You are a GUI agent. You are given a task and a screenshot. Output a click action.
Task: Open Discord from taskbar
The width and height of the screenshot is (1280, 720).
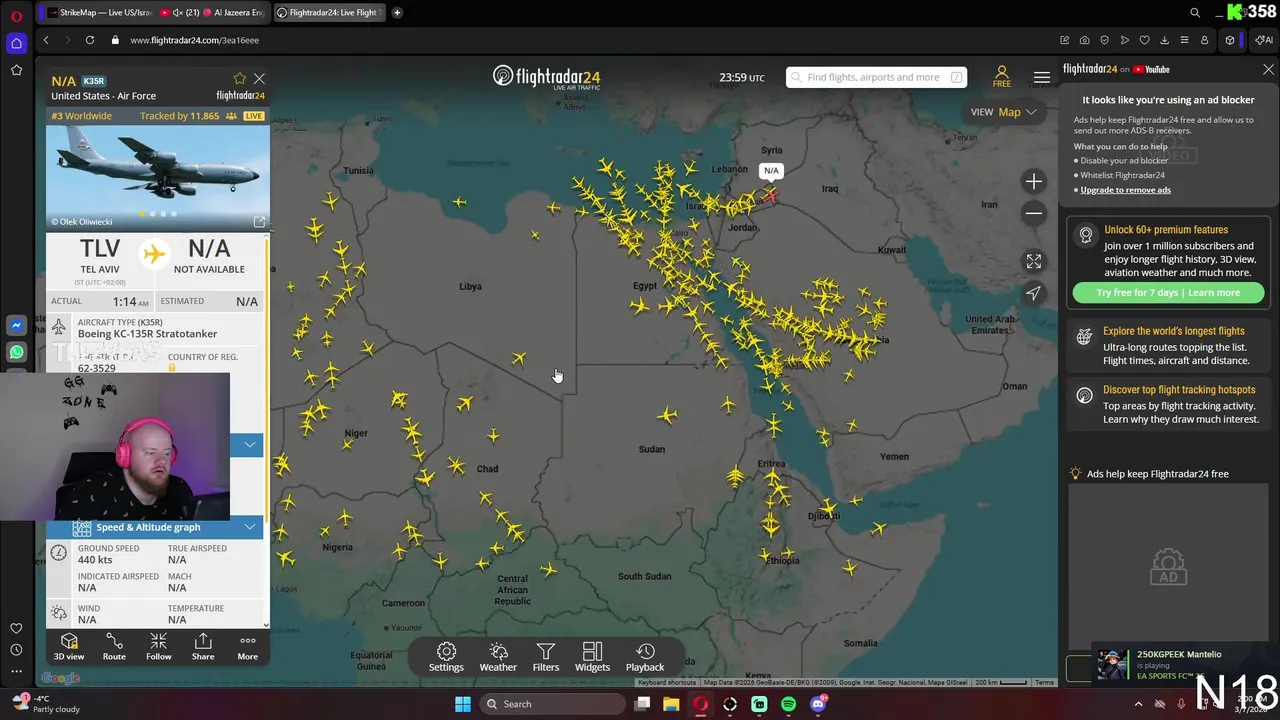click(818, 704)
